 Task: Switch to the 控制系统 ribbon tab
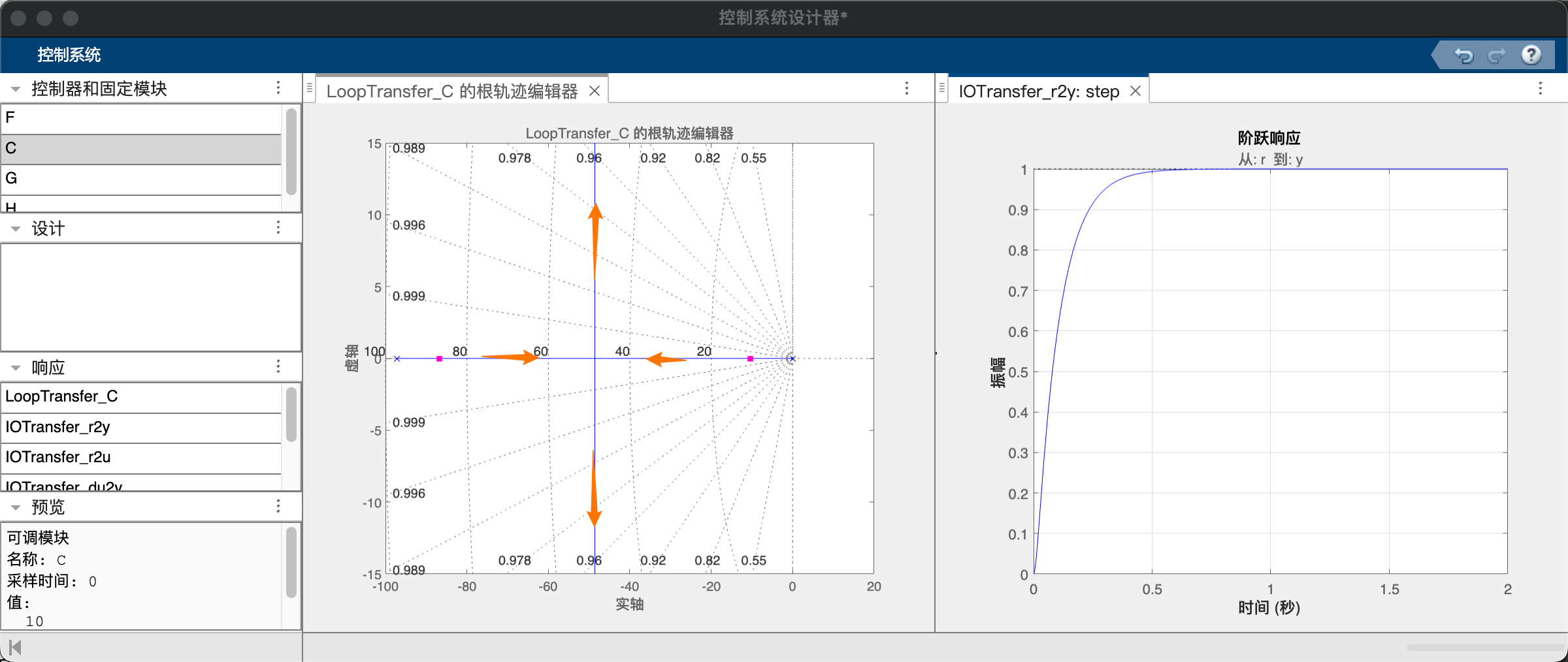coord(69,55)
